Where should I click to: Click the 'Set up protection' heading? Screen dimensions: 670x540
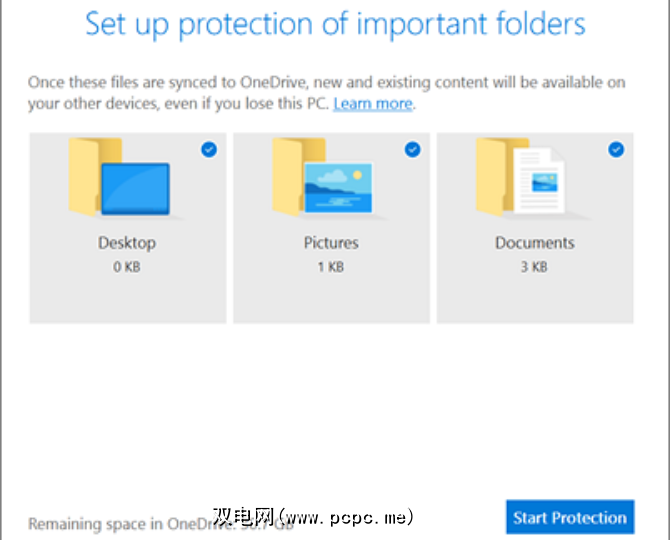pyautogui.click(x=335, y=24)
